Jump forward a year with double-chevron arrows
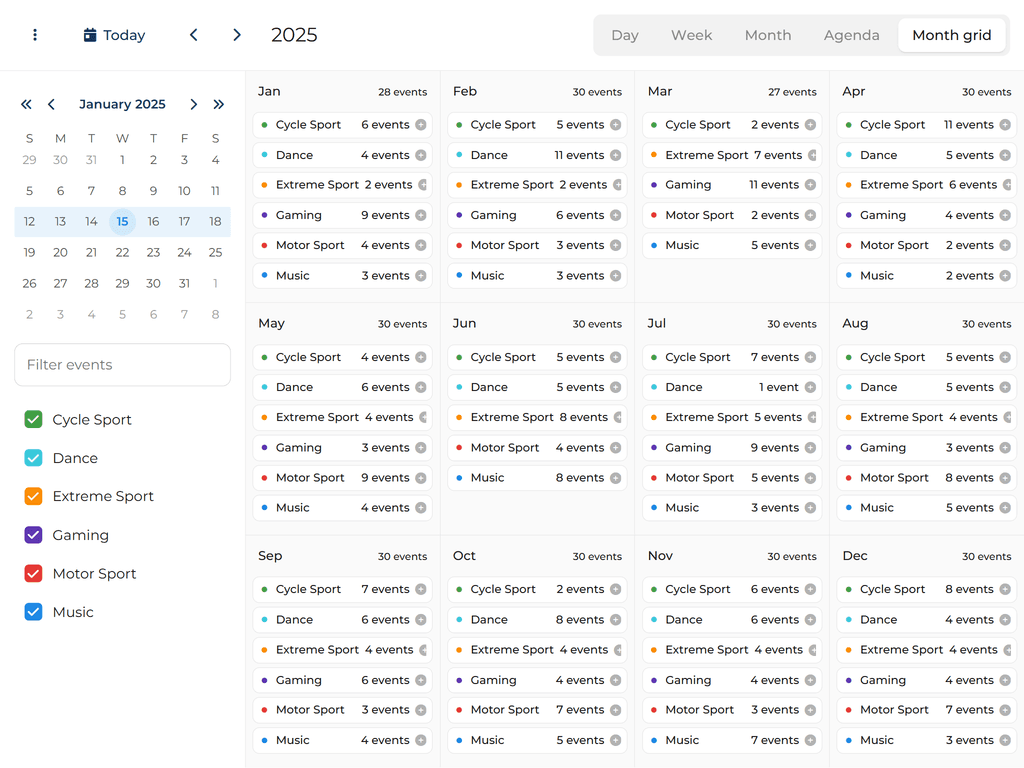Screen dimensions: 1024x768 219,104
